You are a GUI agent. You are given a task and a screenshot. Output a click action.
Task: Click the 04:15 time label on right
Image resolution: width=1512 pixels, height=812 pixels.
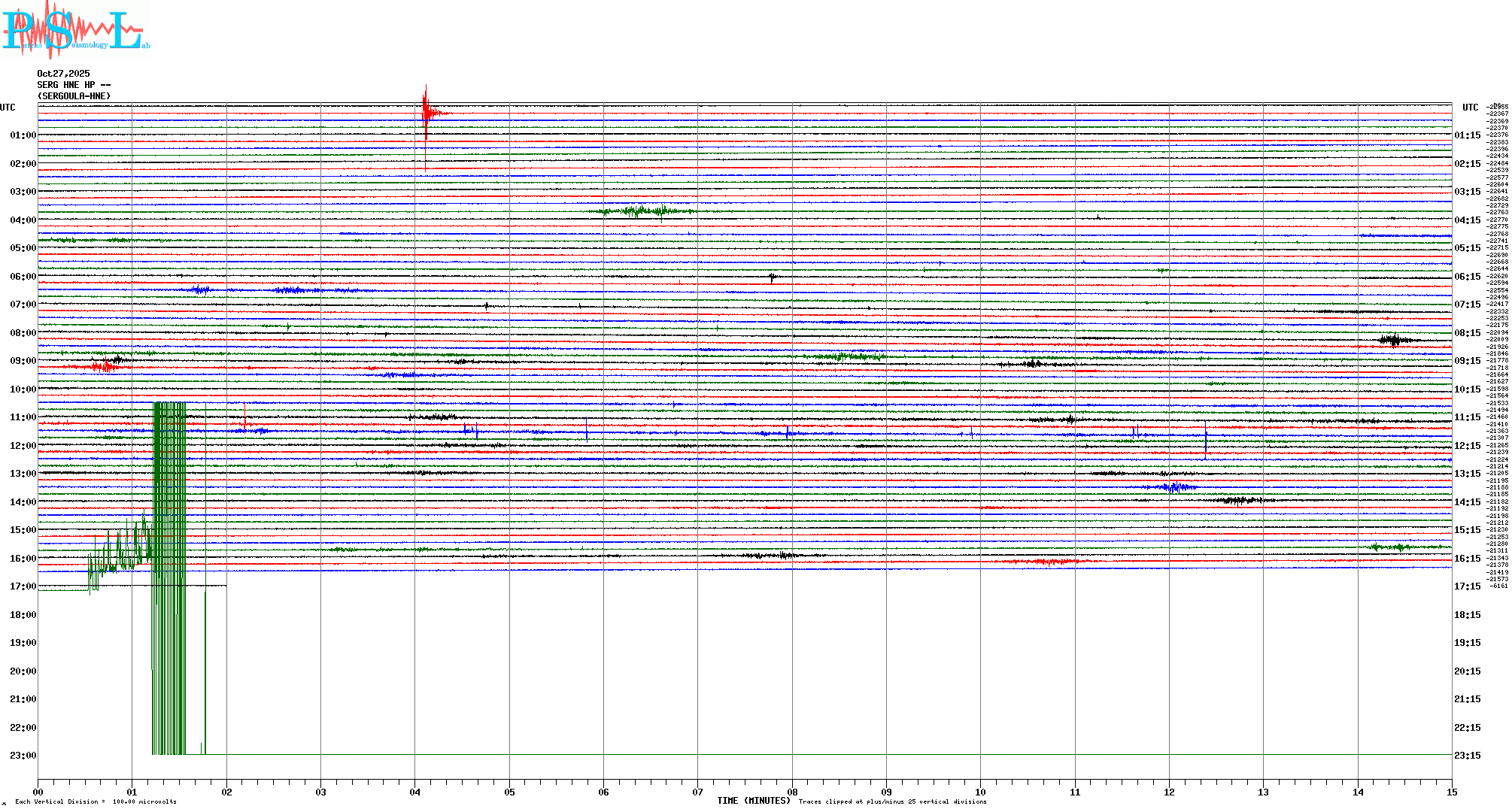tap(1467, 220)
